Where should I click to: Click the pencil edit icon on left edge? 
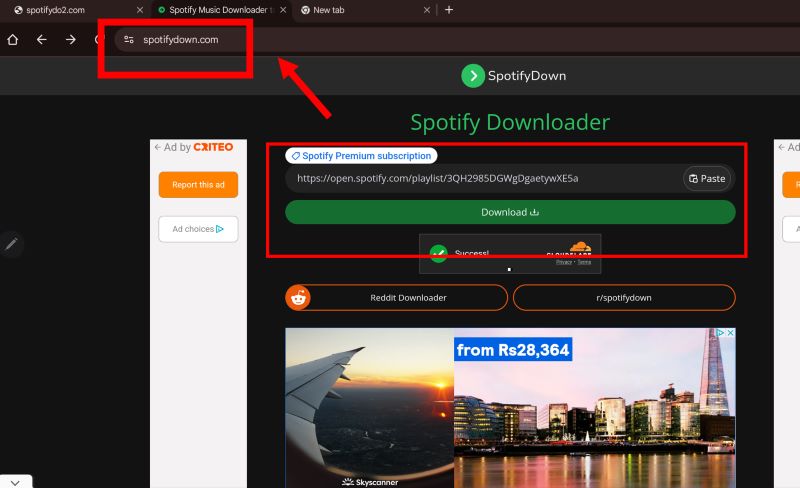[x=11, y=244]
